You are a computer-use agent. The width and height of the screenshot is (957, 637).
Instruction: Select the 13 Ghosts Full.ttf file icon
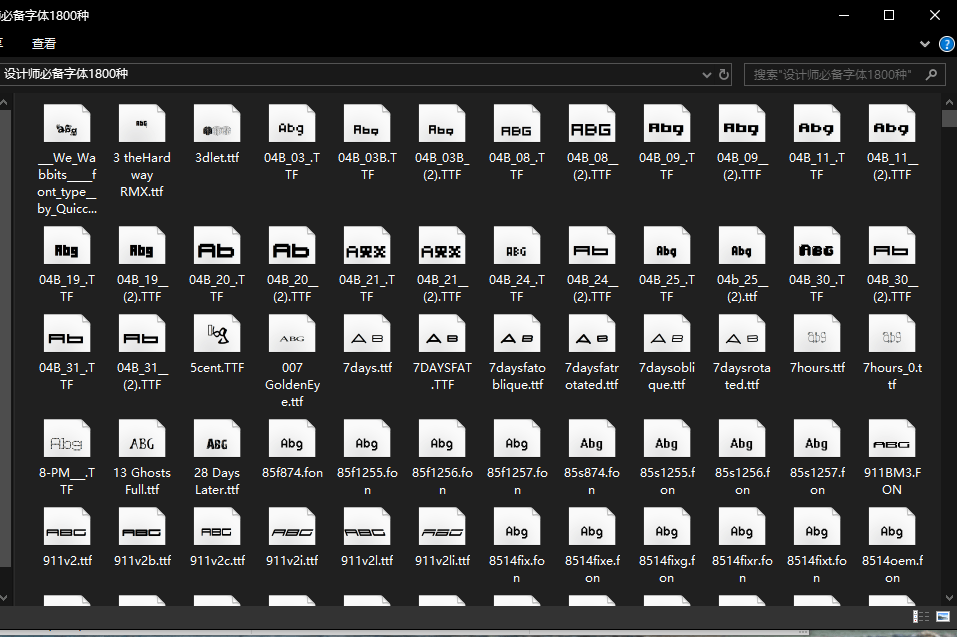(142, 439)
